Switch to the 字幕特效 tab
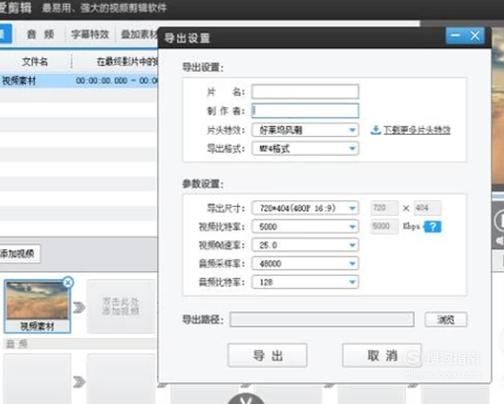The height and width of the screenshot is (404, 504). [x=90, y=34]
